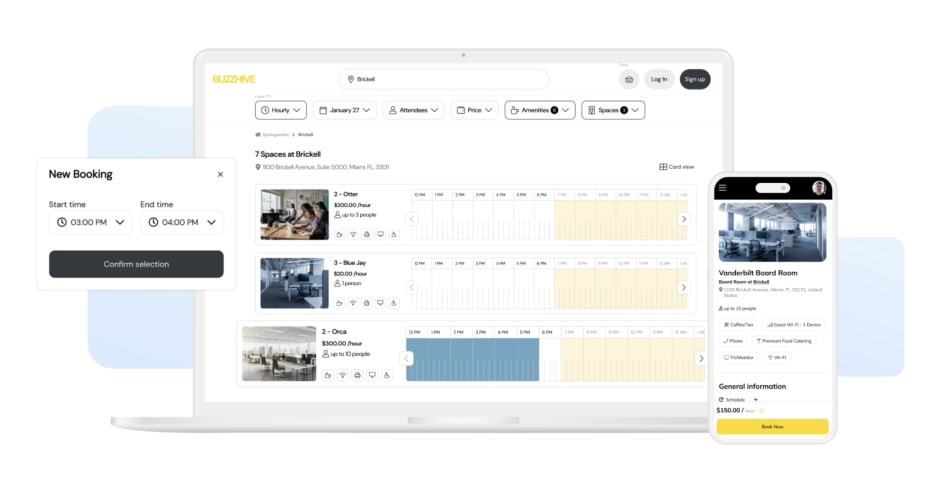940x486 pixels.
Task: Tap the TV/Monitor amenity tag
Action: (x=739, y=358)
